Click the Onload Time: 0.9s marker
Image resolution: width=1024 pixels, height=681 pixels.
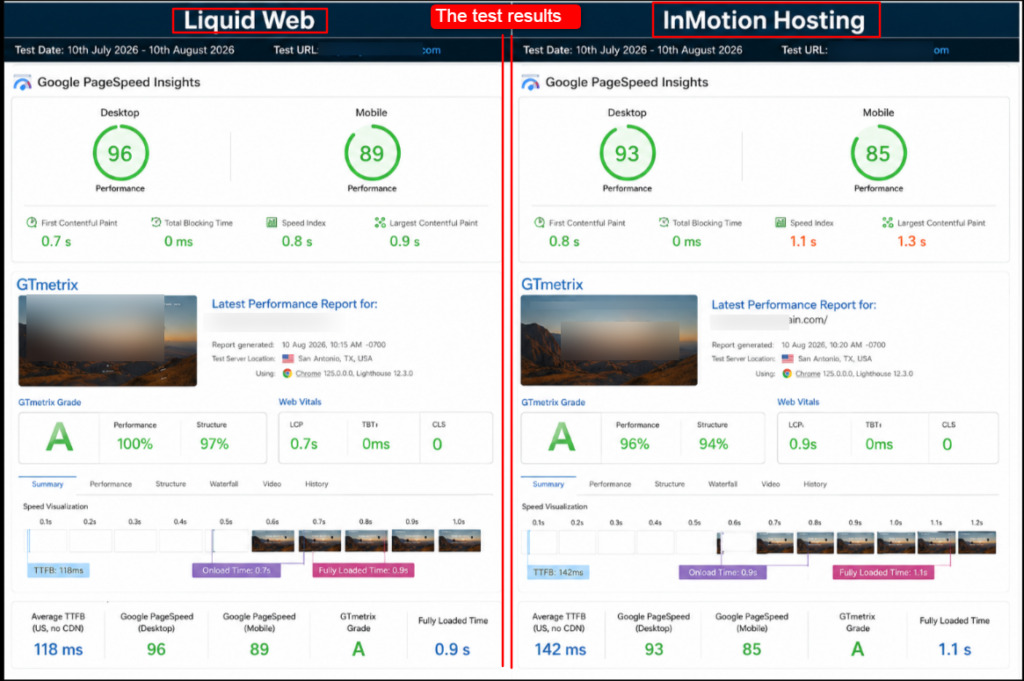(x=723, y=573)
